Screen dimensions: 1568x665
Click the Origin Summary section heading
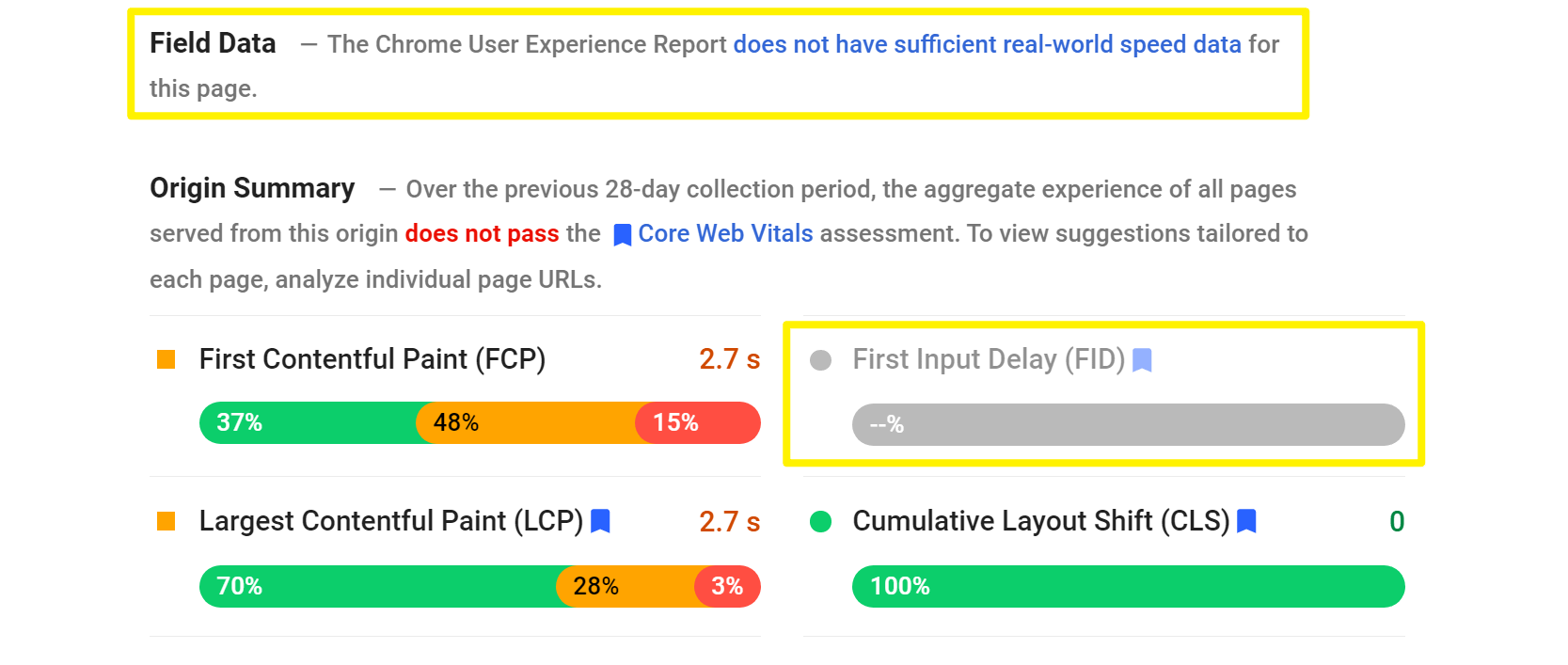click(x=251, y=188)
